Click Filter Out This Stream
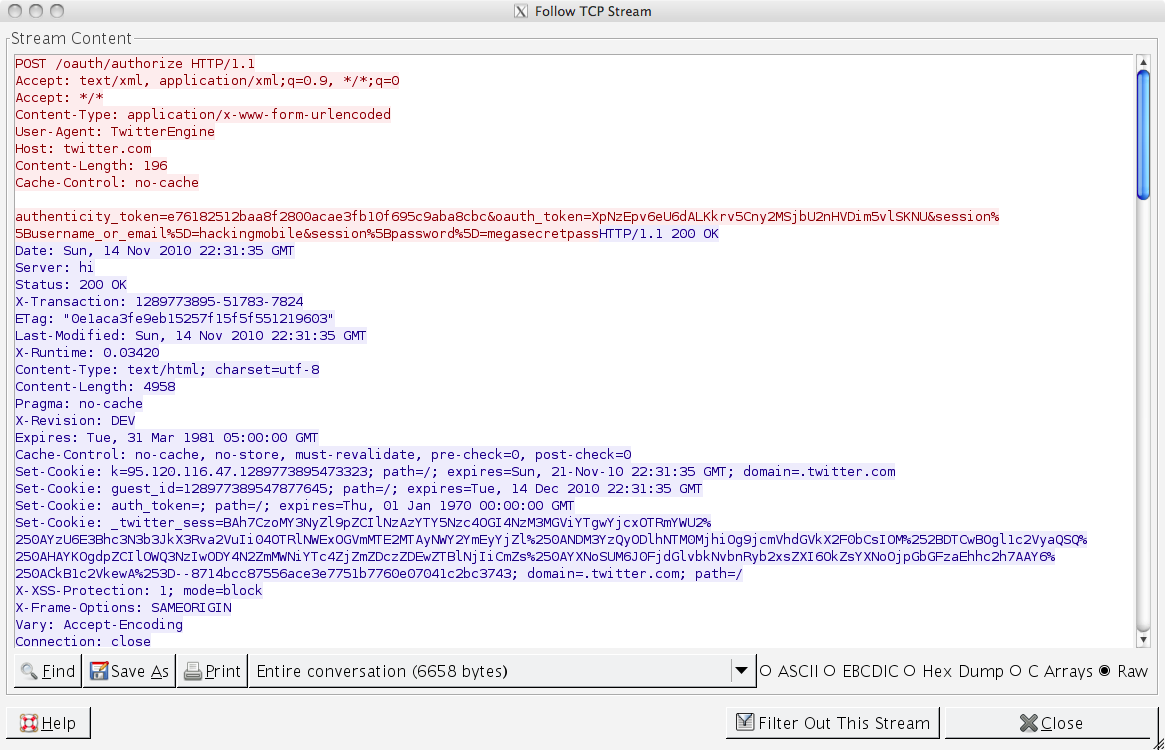The image size is (1165, 750). (833, 722)
